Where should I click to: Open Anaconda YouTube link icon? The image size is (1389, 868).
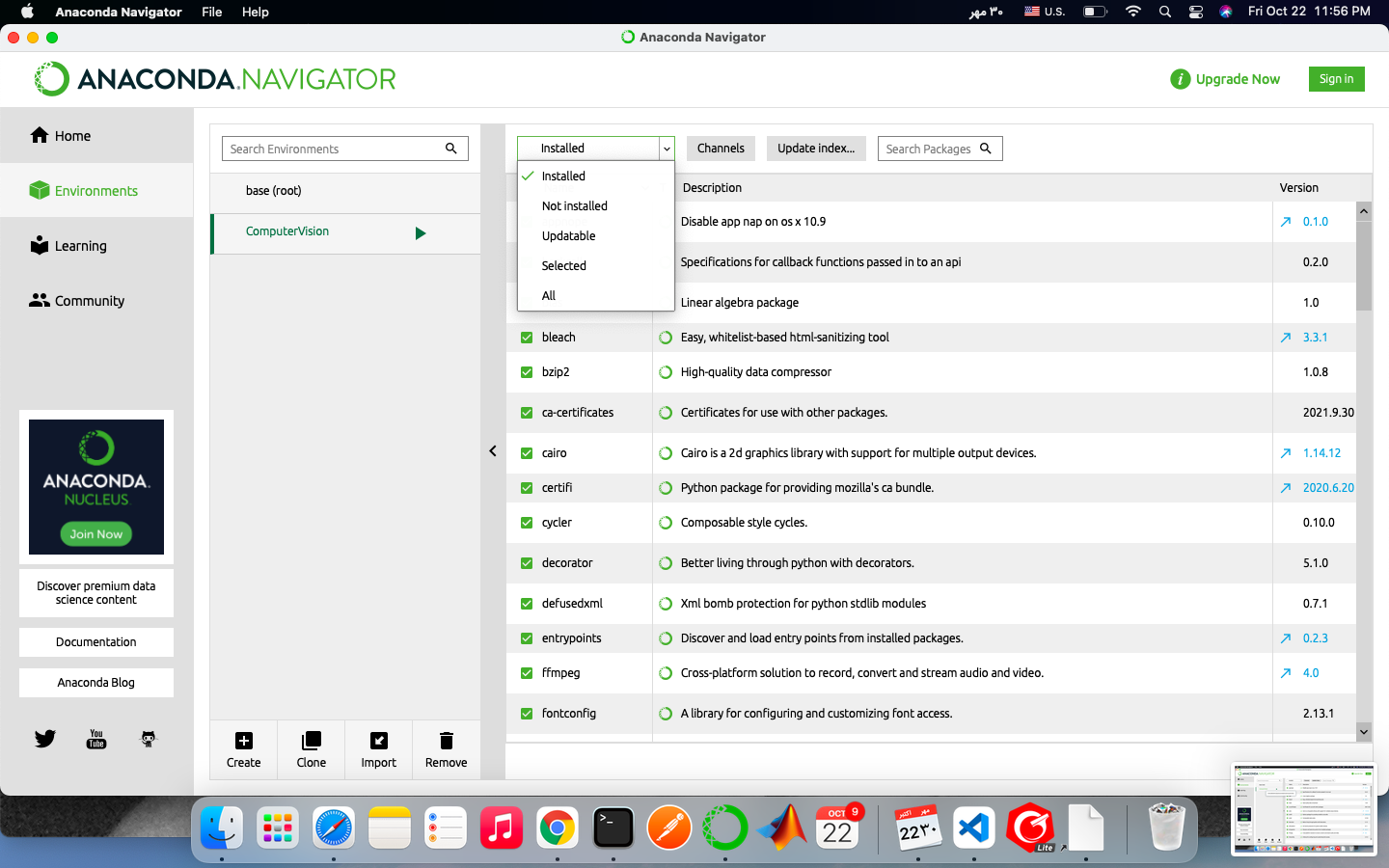[96, 739]
